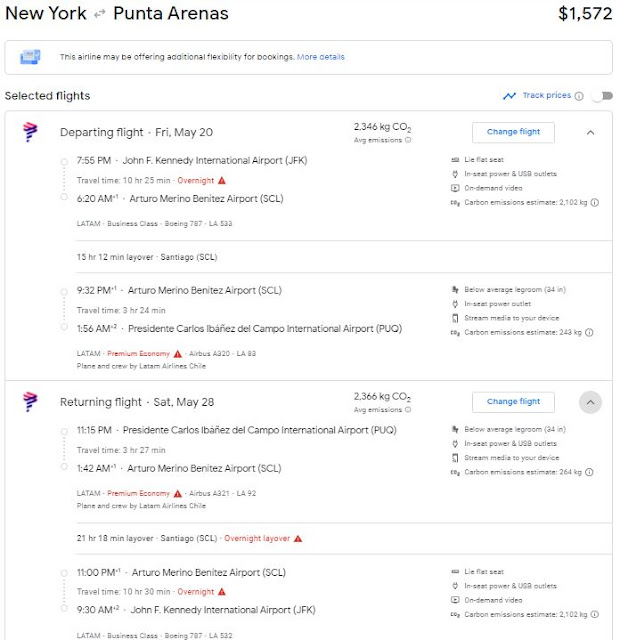Click the round-trip arrows between New York and Punta Arenas
The width and height of the screenshot is (620, 640).
(x=99, y=15)
